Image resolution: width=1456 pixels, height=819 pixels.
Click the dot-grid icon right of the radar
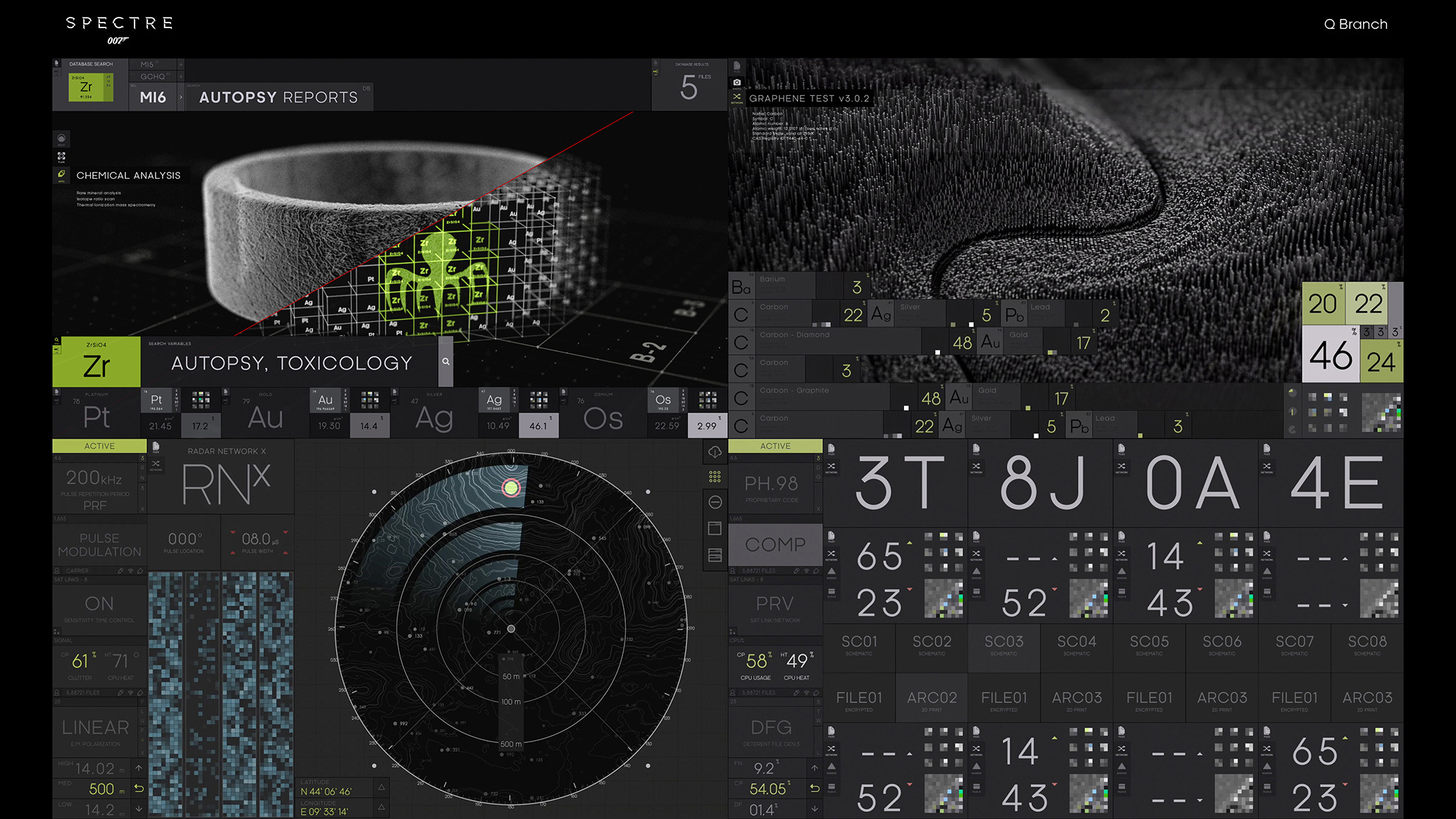click(x=715, y=477)
